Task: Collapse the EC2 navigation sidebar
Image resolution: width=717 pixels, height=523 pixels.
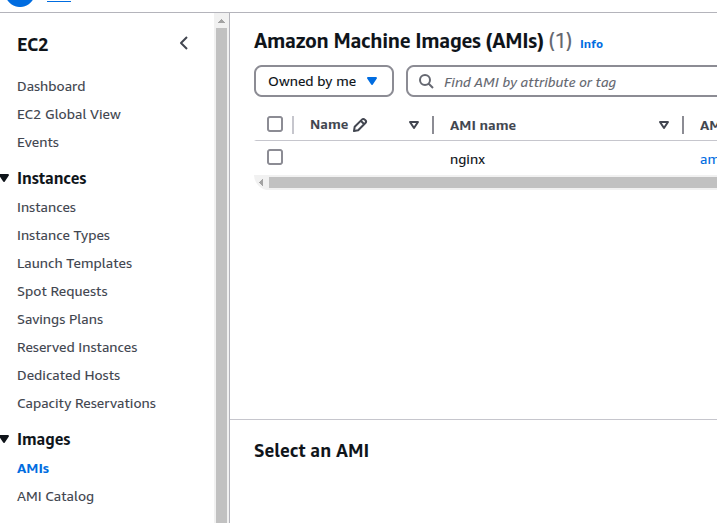Action: click(184, 43)
